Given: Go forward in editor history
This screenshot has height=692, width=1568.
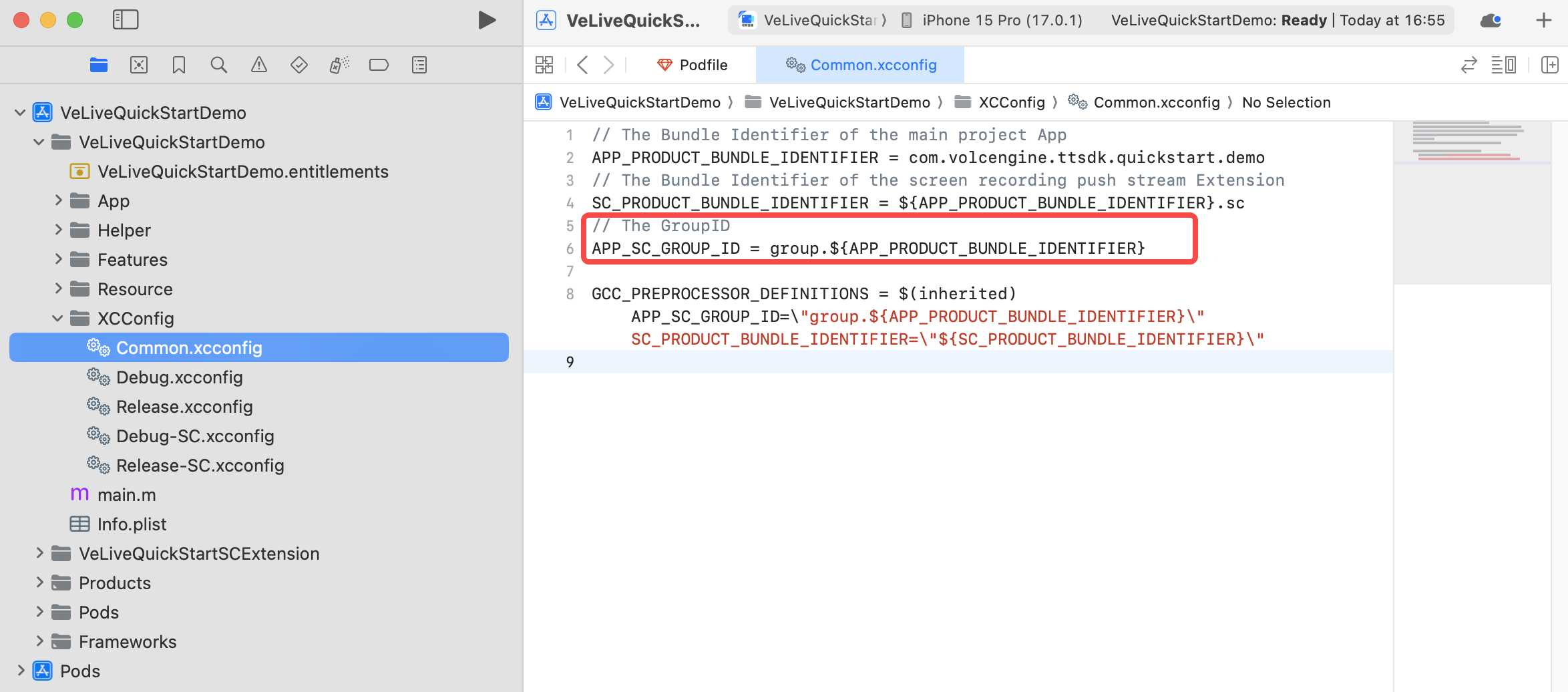Looking at the screenshot, I should 608,65.
